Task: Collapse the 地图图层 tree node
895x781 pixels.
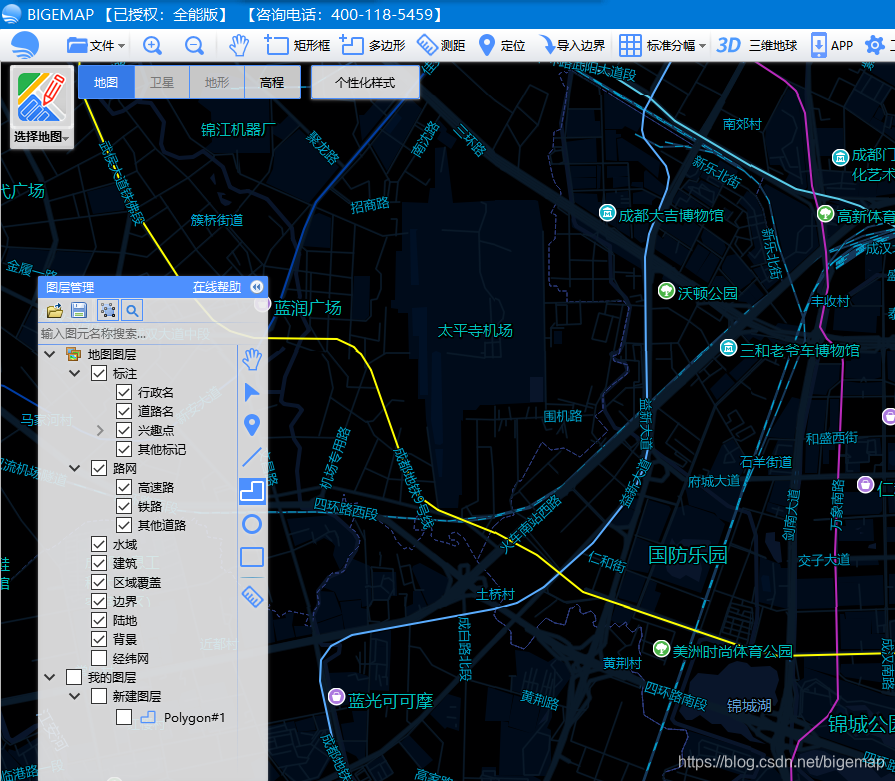Action: (50, 355)
